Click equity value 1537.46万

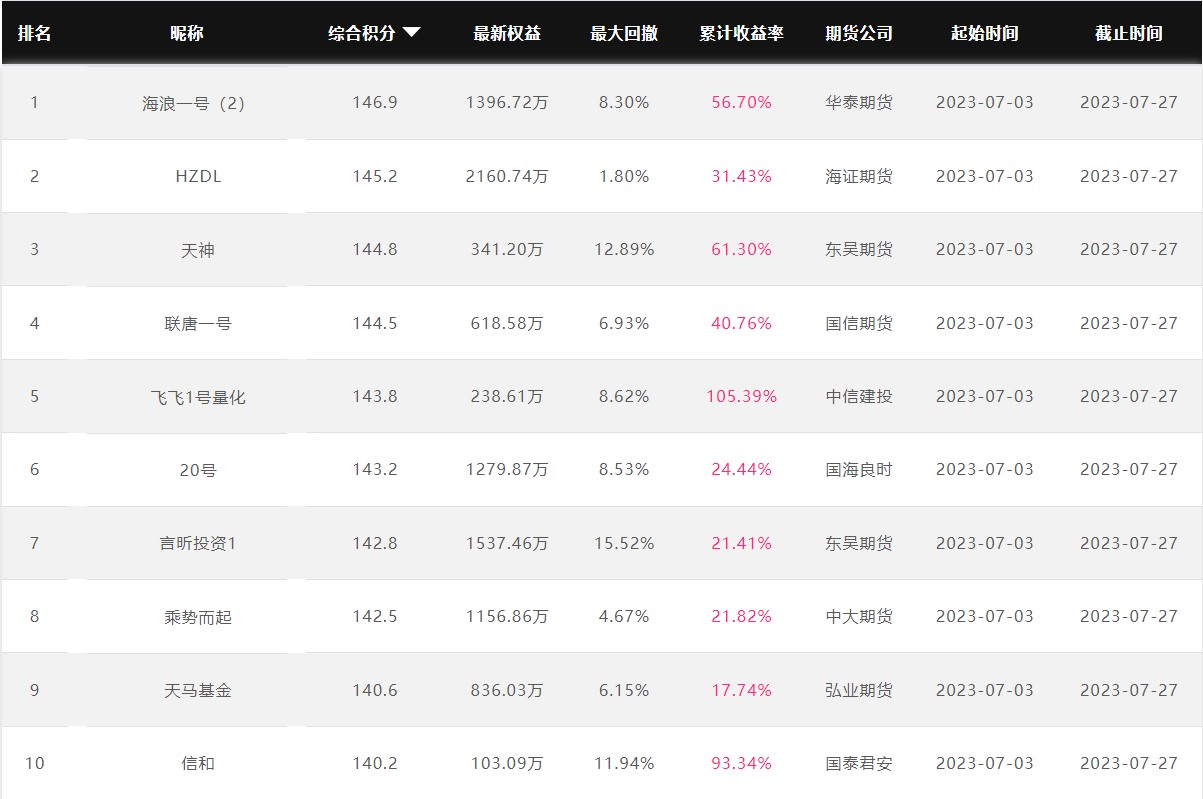pos(507,543)
